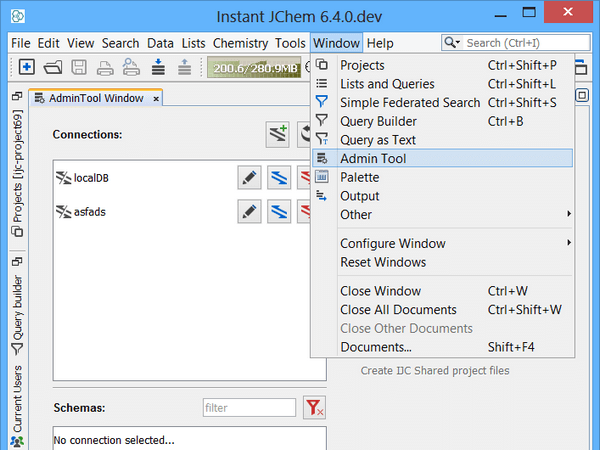Clear the schemas filter with red funnel icon
This screenshot has height=450, width=600.
coord(314,408)
